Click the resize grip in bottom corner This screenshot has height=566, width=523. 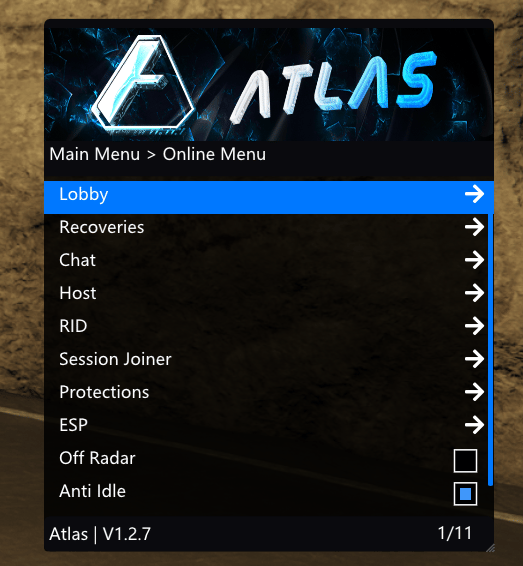click(x=490, y=548)
